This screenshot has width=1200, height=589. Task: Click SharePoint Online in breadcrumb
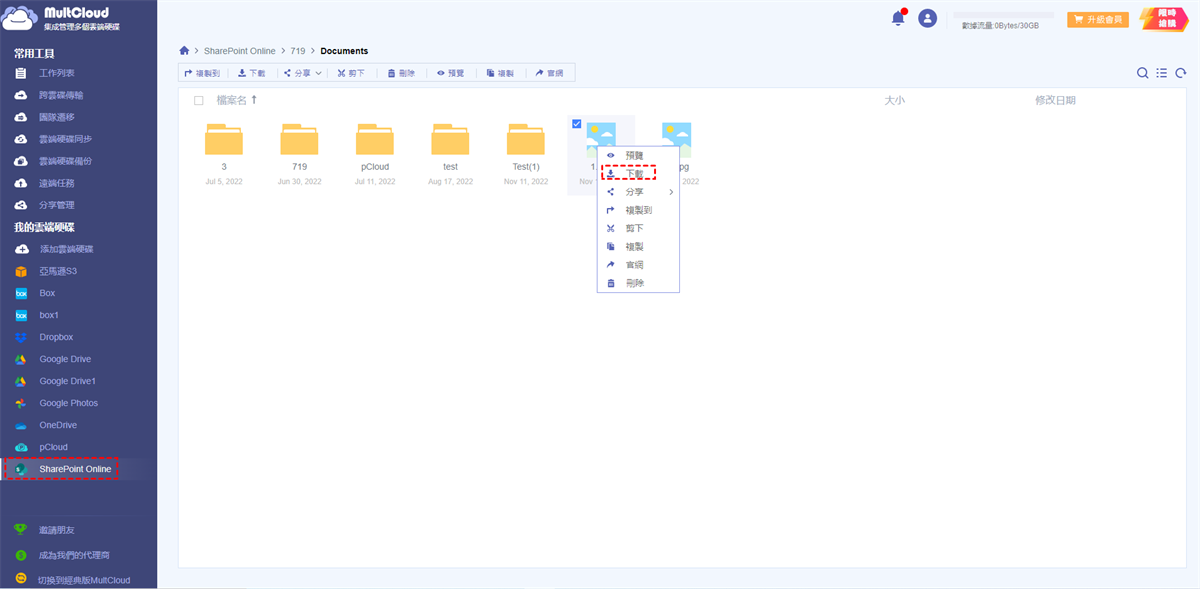pos(238,51)
